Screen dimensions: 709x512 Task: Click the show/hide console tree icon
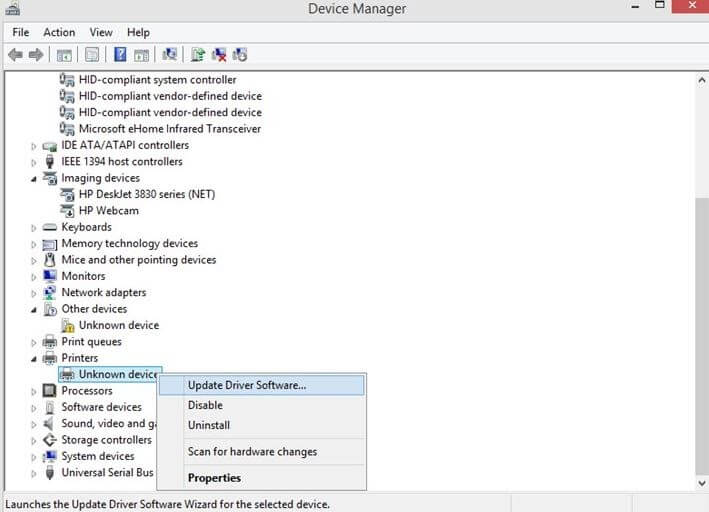point(64,56)
